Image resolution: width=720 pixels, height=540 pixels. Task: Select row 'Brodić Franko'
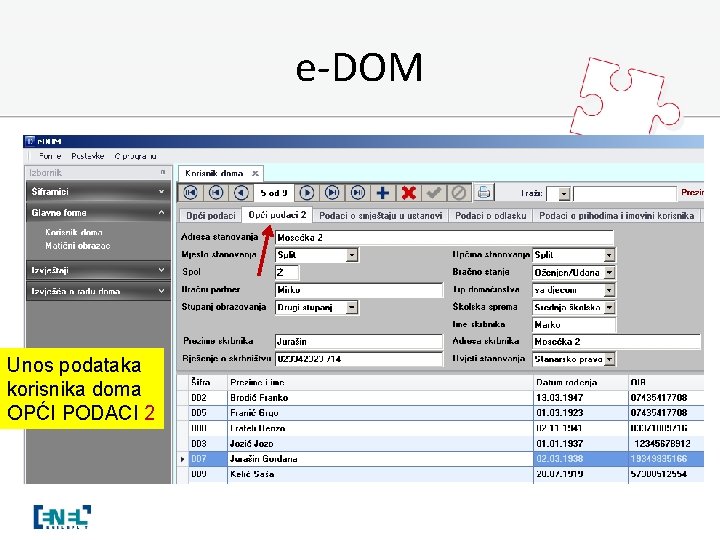441,398
